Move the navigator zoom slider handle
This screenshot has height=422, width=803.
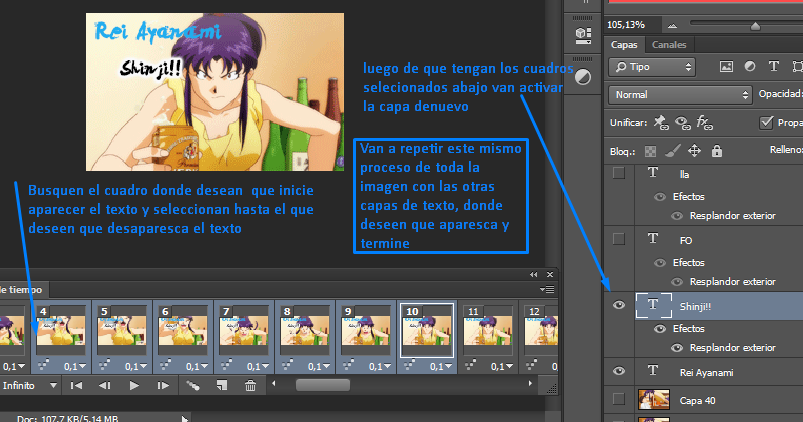point(755,26)
